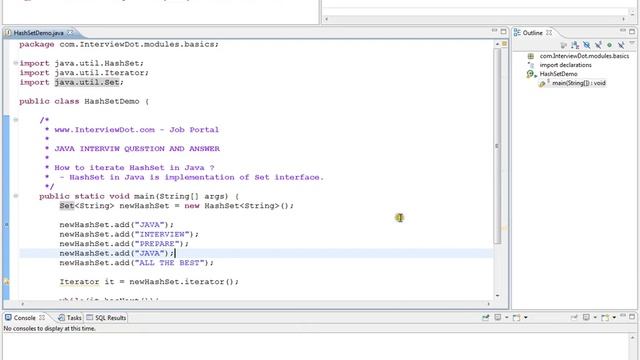640x360 pixels.
Task: Click the Outline view icon beside its title
Action: 517,33
